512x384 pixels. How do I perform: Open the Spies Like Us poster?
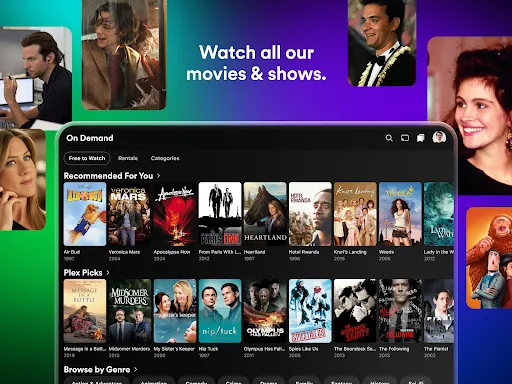310,311
